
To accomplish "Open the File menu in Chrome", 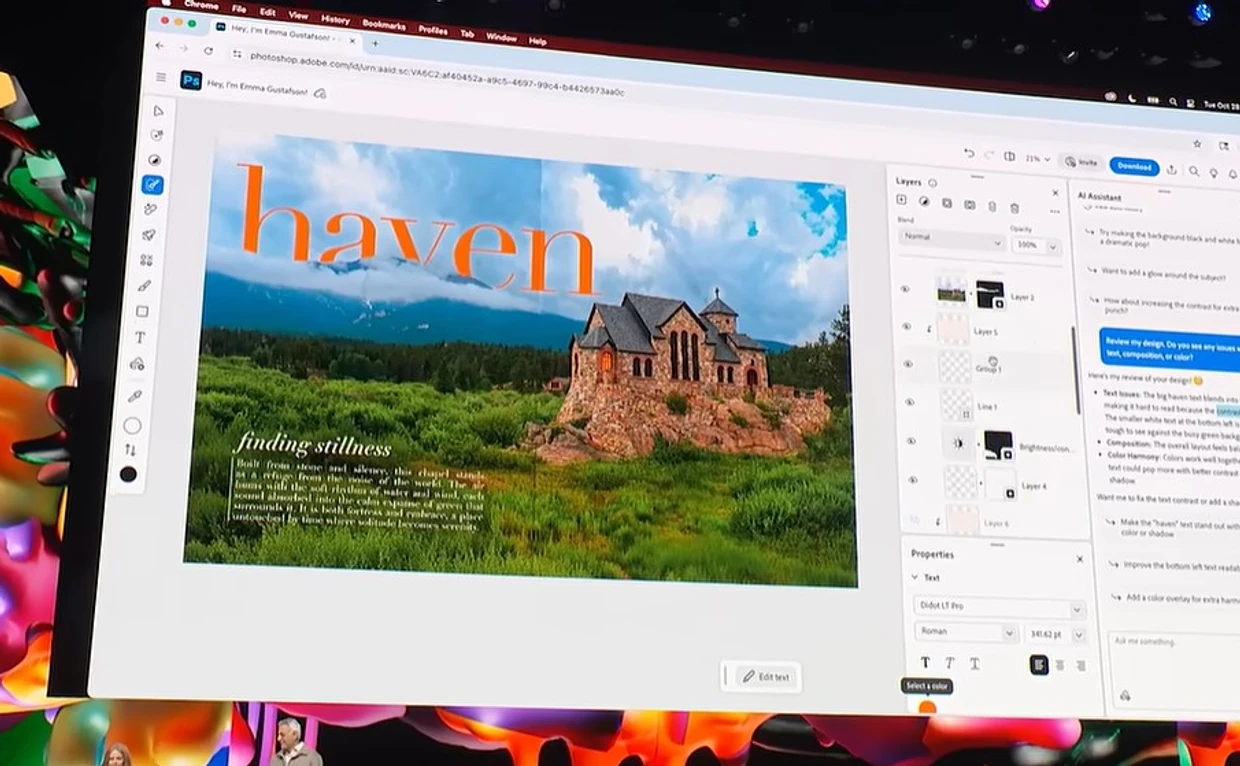I will (x=239, y=9).
